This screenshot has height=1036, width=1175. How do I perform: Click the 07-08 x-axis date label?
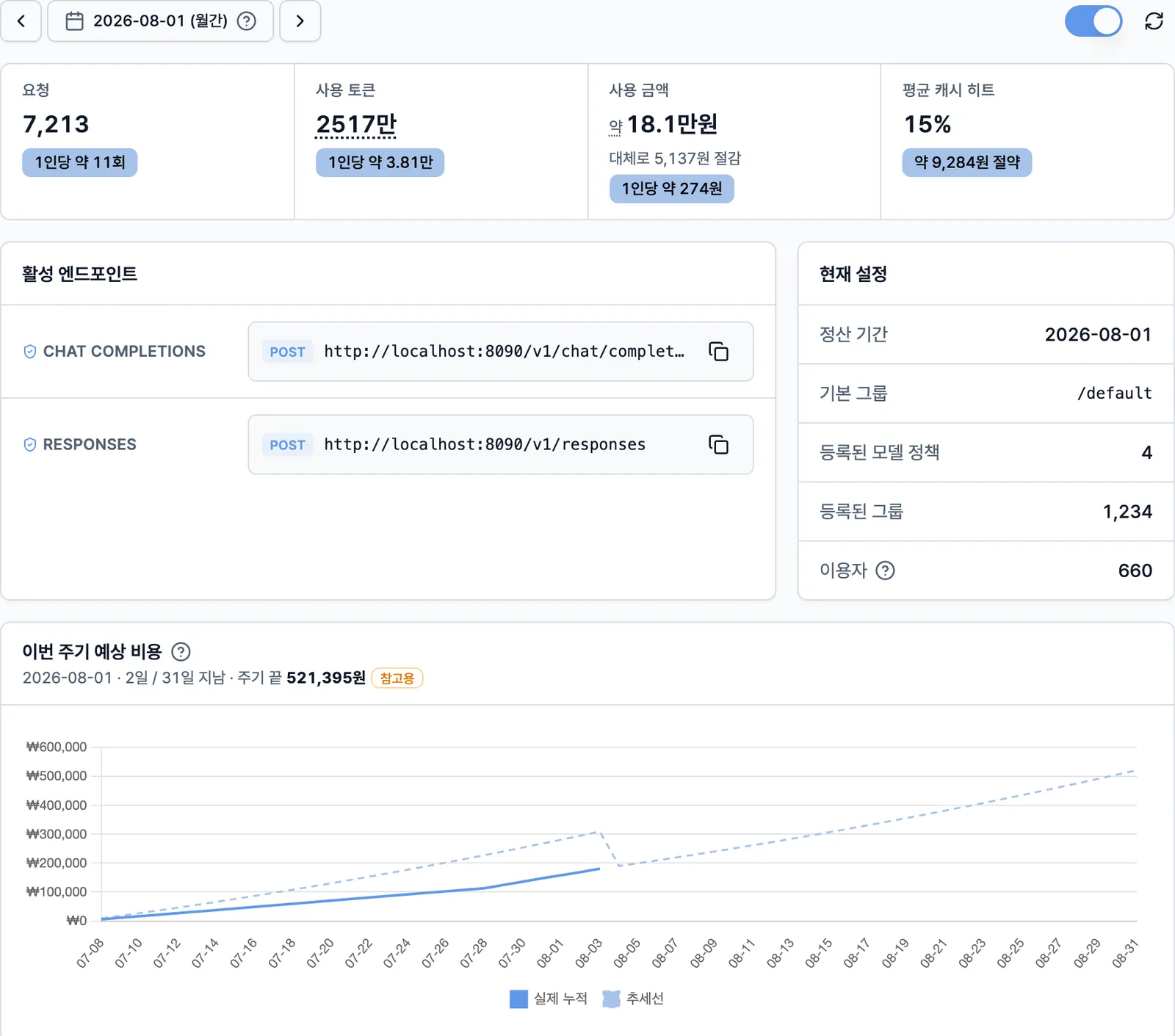[x=90, y=953]
